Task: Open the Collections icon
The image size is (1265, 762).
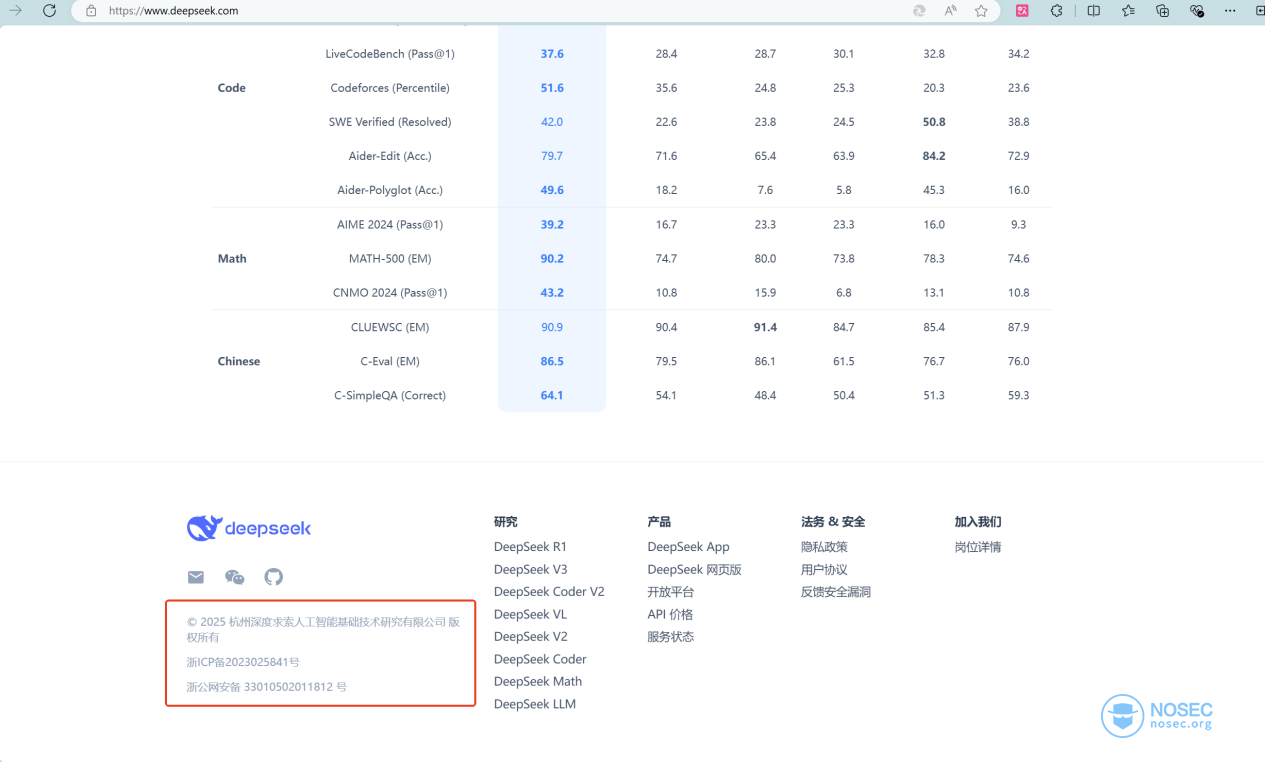Action: [1162, 11]
